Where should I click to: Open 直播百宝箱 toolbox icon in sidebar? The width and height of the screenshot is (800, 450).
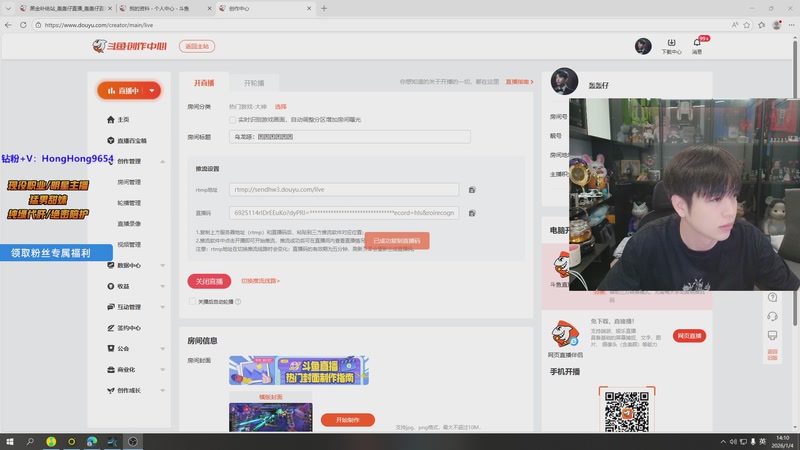tap(111, 140)
